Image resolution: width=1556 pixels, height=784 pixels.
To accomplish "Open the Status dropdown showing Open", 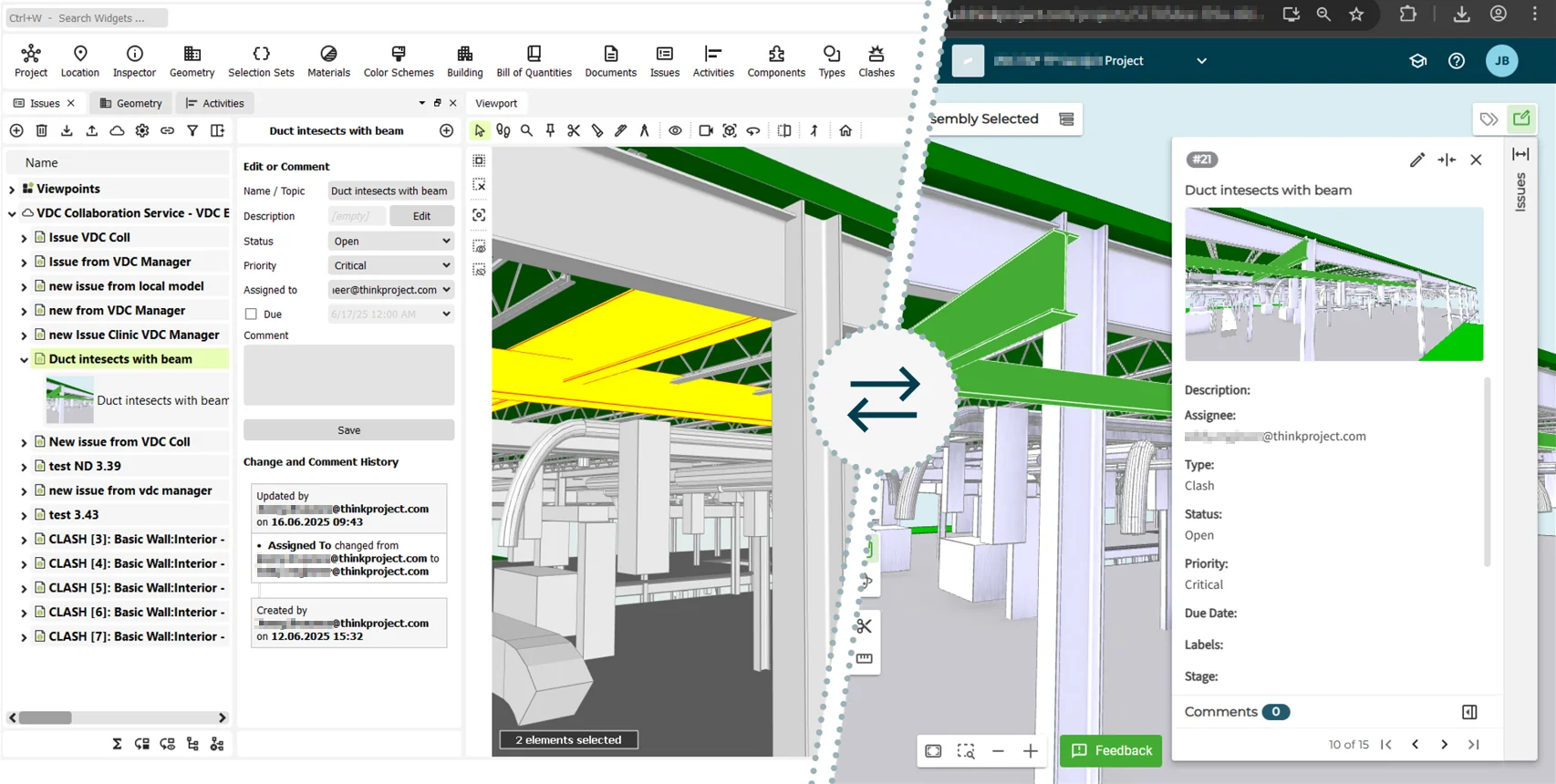I will (390, 241).
